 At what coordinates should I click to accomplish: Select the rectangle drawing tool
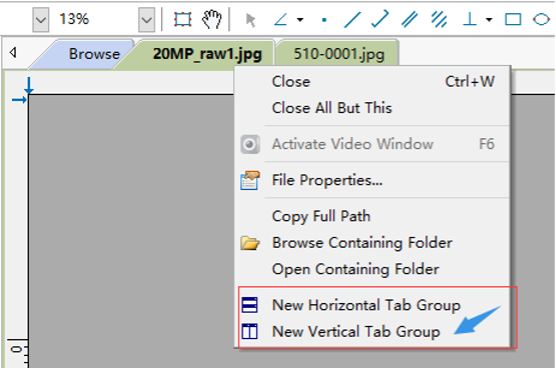tap(513, 19)
